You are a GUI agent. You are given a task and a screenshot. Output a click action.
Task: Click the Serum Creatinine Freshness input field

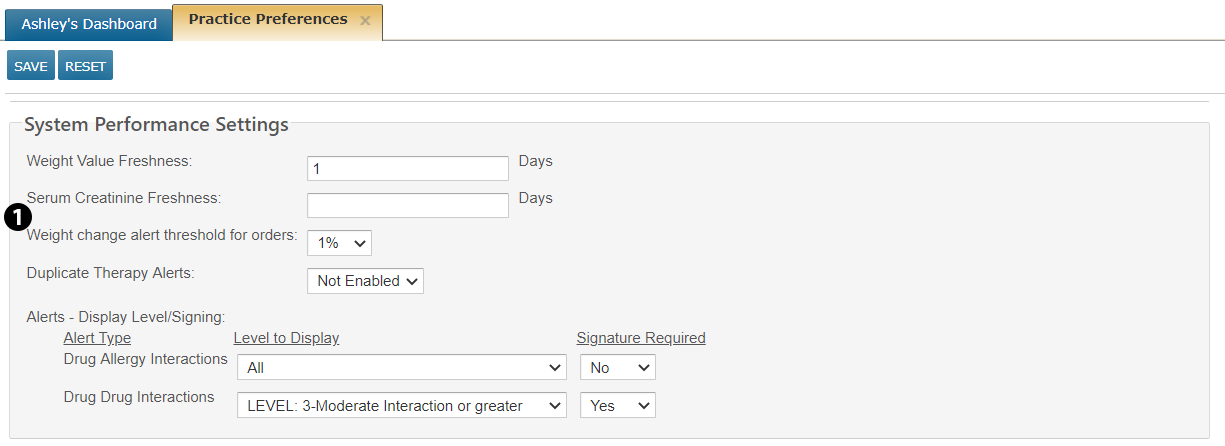pyautogui.click(x=408, y=205)
